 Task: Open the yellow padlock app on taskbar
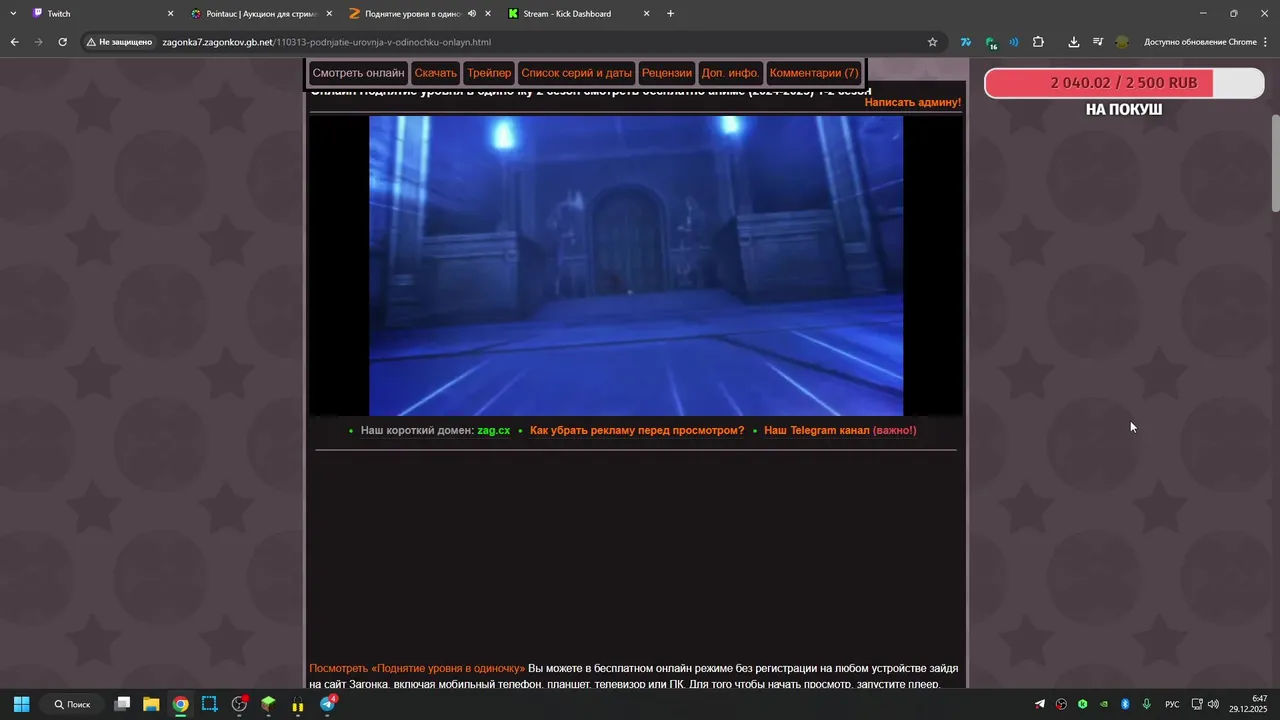click(298, 704)
